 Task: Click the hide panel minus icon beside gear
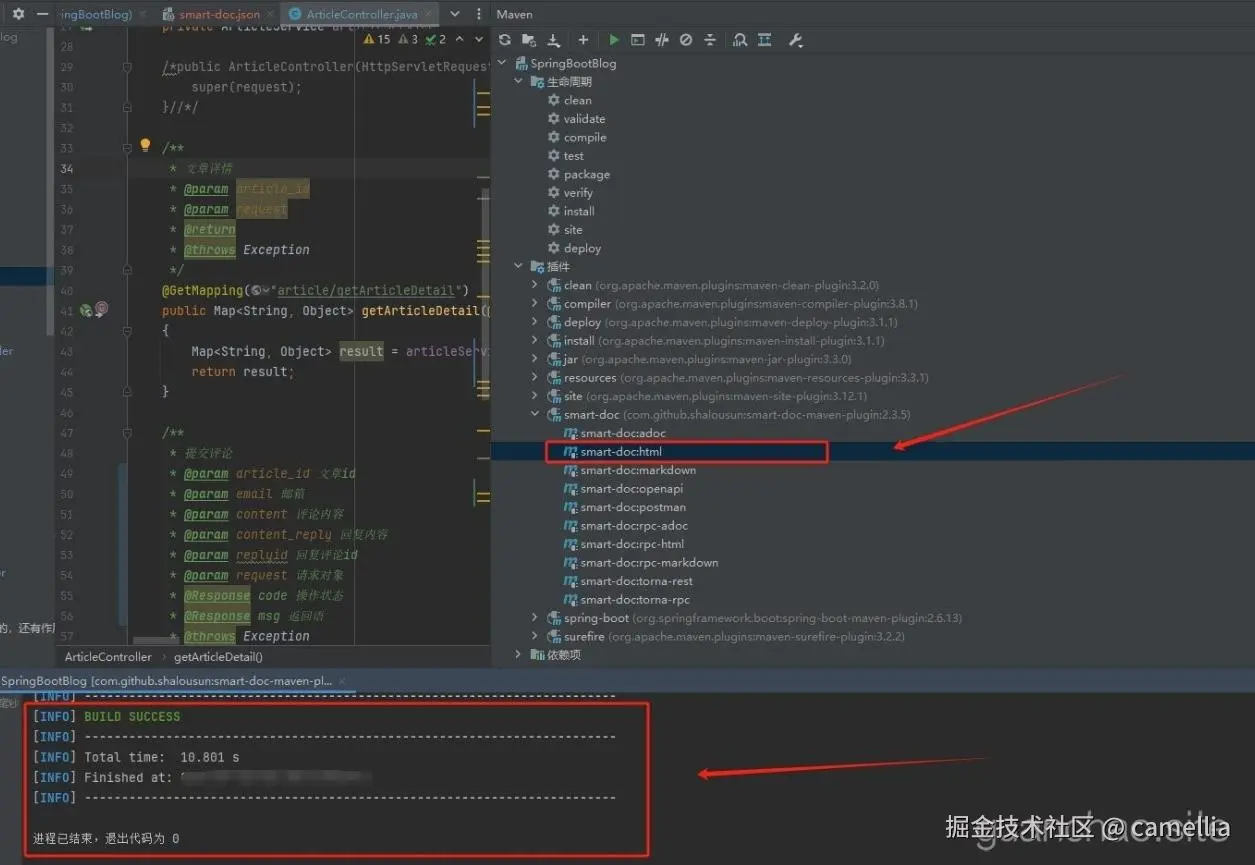click(42, 14)
